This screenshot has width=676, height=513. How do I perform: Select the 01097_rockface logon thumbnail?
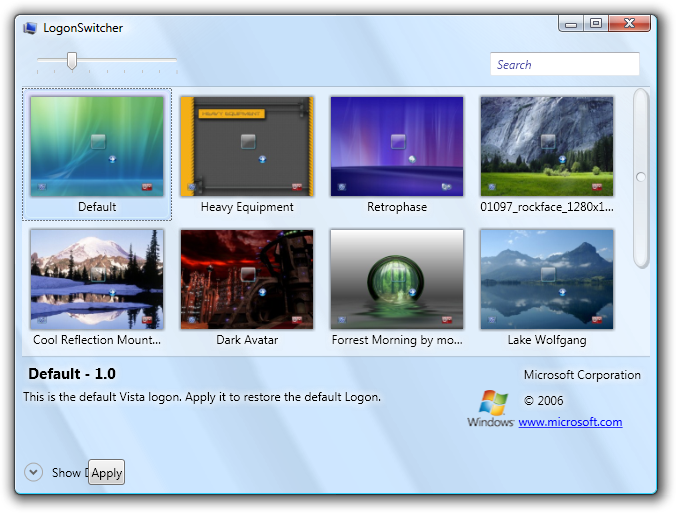click(547, 147)
